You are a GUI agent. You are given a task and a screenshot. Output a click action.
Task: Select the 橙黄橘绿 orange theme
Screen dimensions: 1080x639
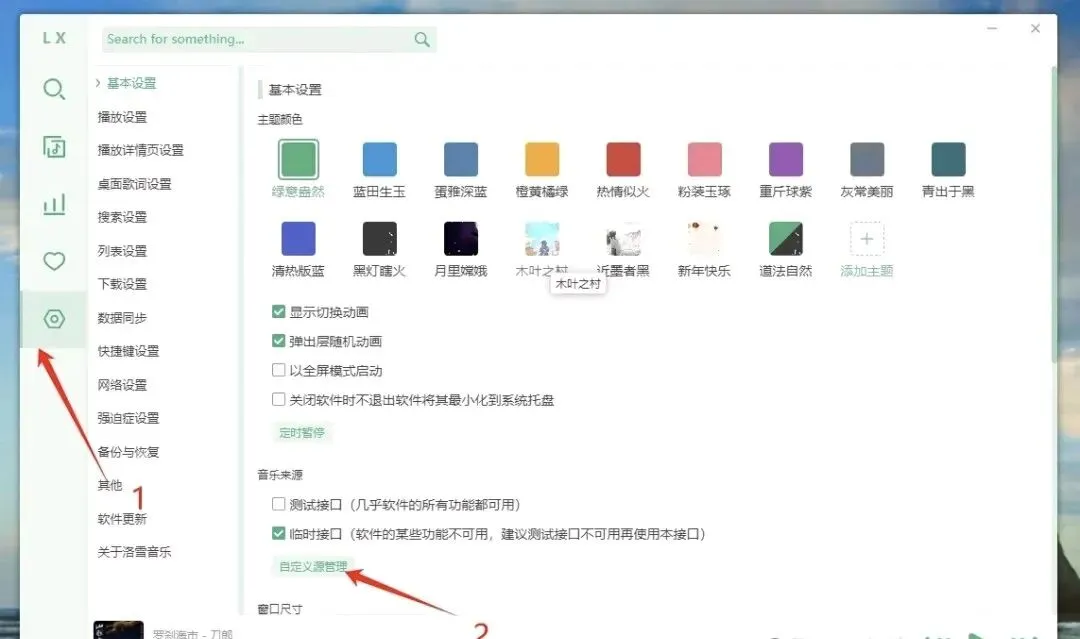[x=542, y=159]
